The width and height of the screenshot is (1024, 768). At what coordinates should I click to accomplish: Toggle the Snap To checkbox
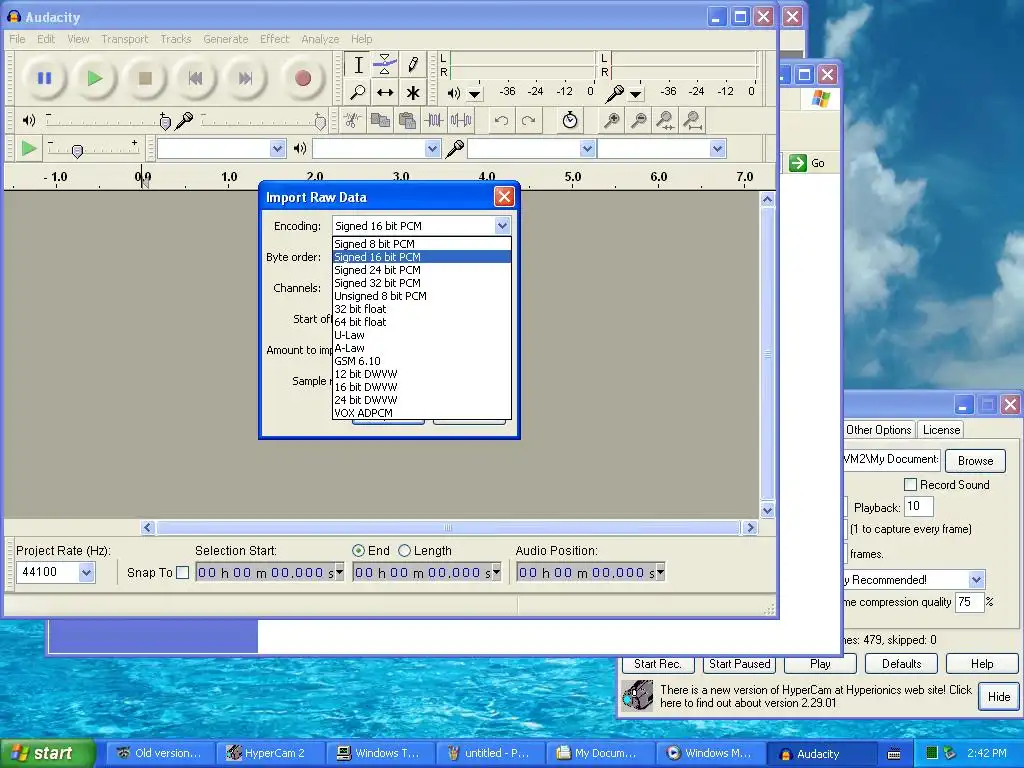tap(183, 573)
